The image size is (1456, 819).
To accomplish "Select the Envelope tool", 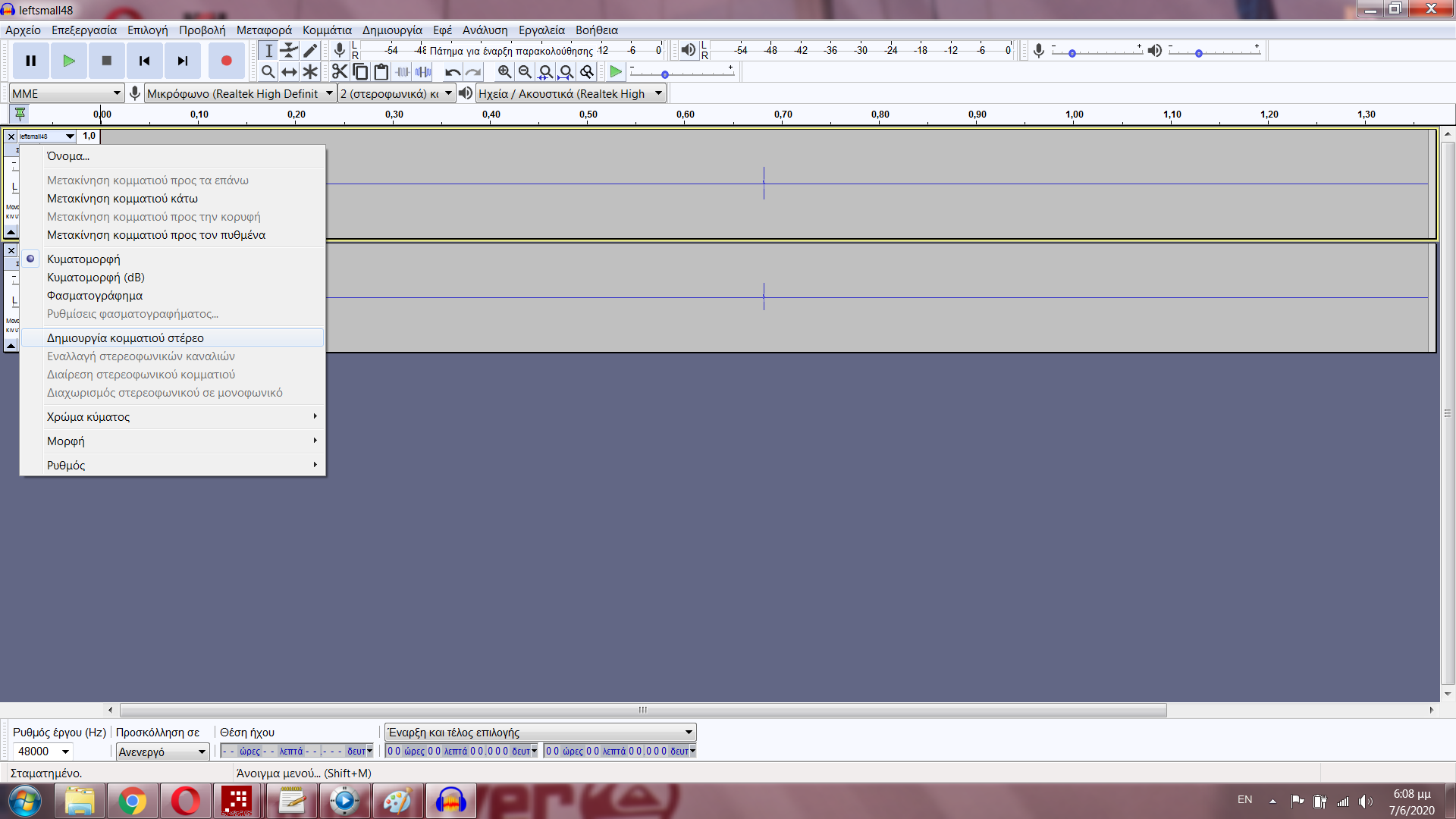I will point(289,51).
